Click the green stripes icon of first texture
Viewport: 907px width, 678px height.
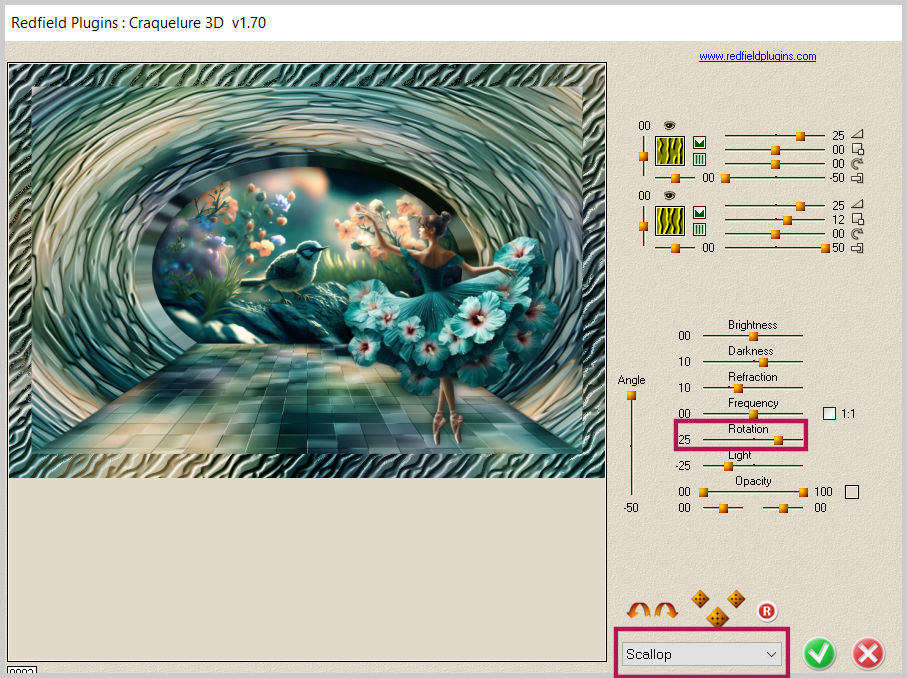(699, 159)
